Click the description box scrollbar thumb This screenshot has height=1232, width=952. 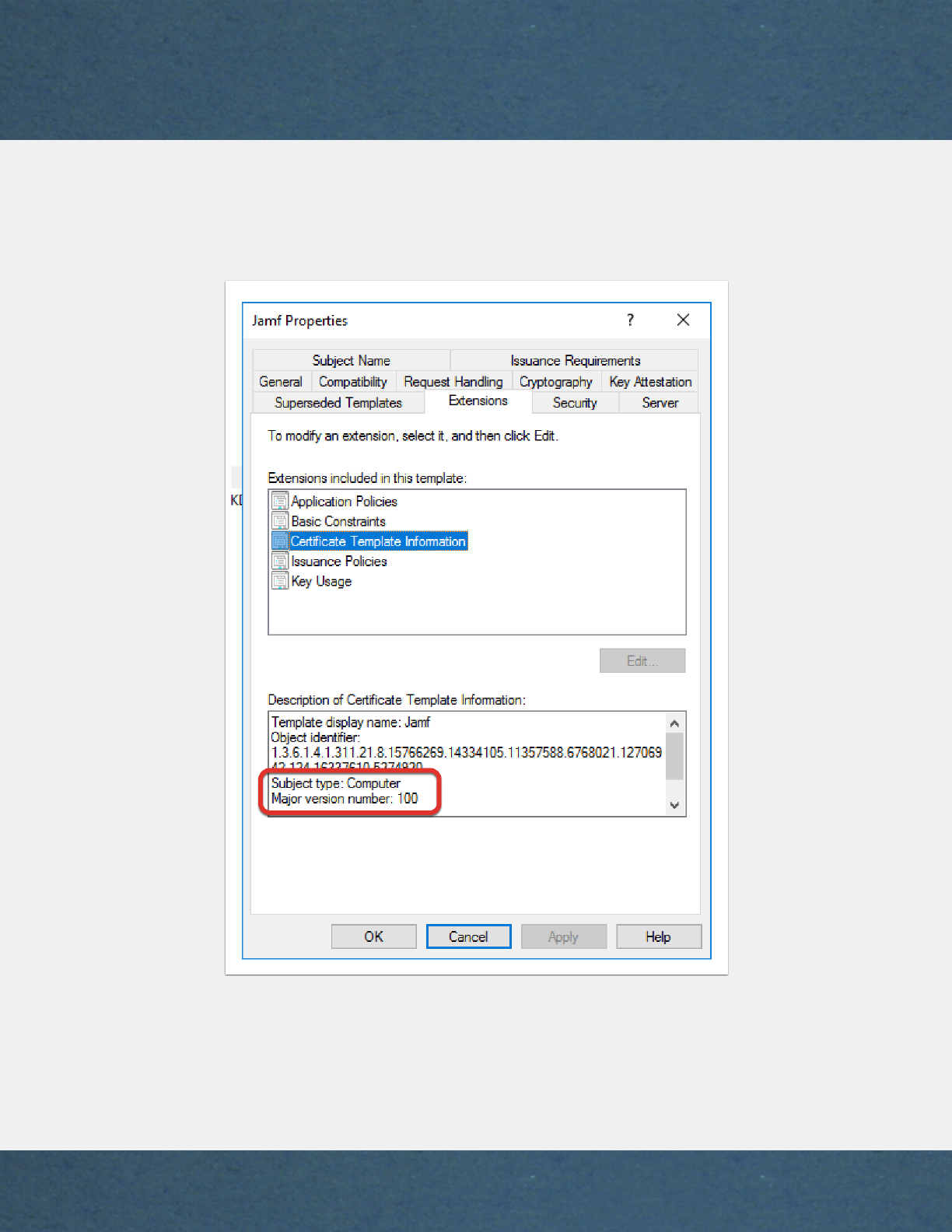[674, 756]
